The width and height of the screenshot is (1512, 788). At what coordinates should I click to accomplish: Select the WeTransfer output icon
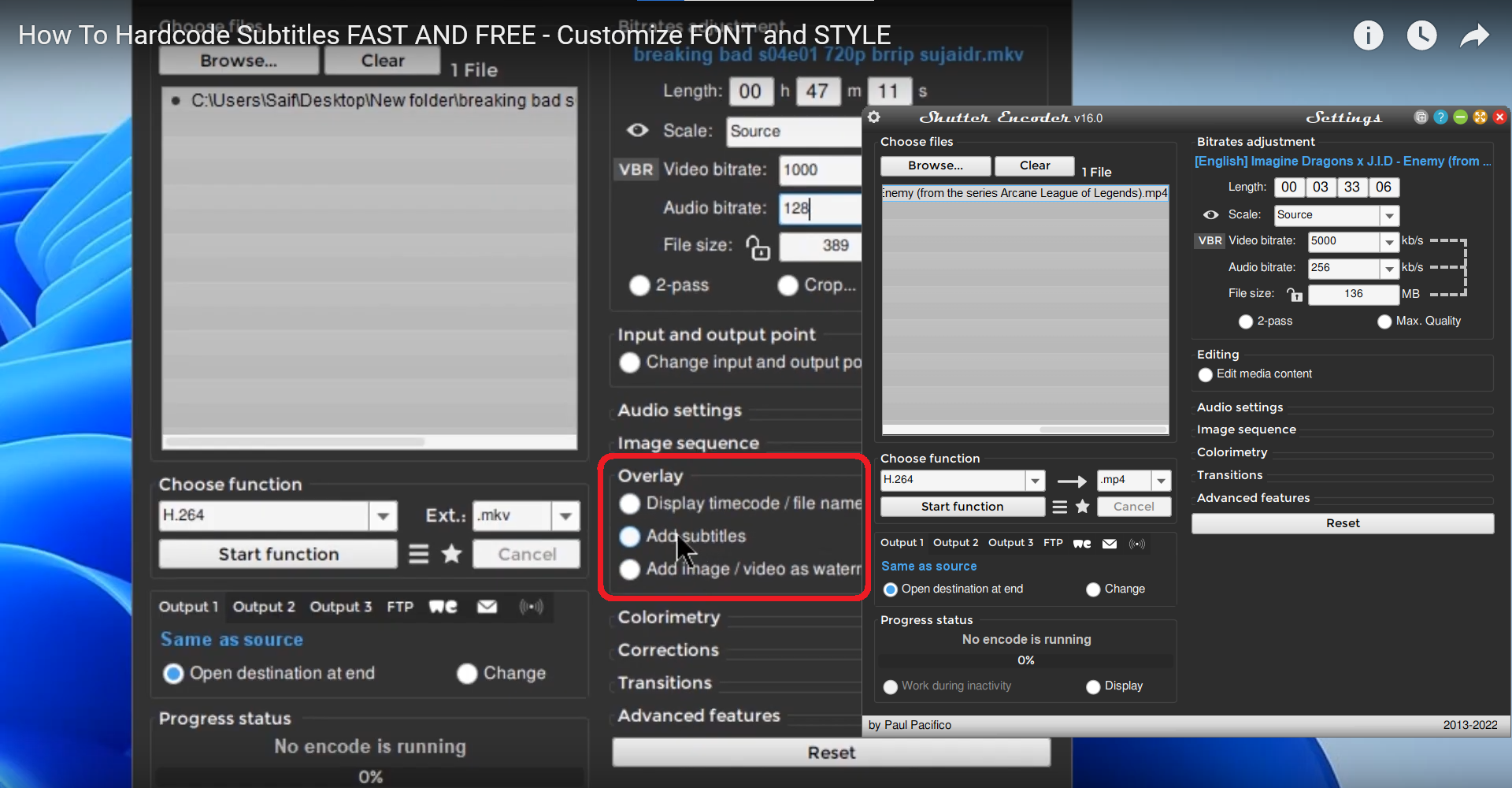point(1081,543)
